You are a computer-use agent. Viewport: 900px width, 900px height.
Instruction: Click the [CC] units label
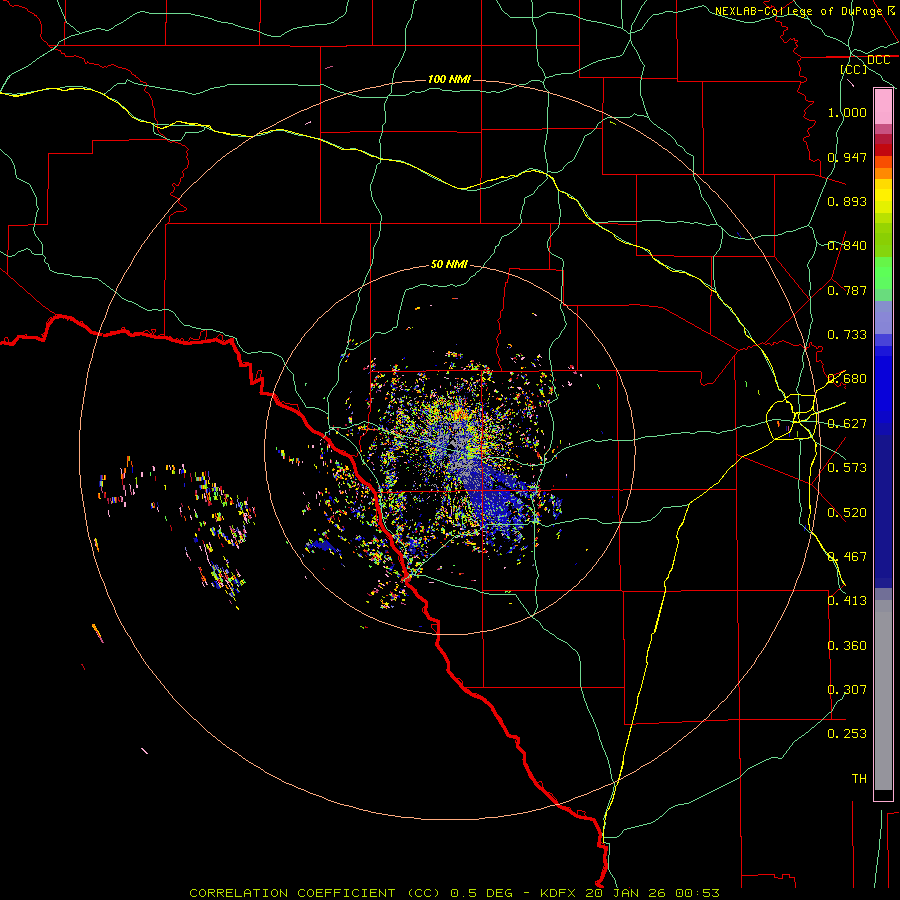tap(854, 69)
